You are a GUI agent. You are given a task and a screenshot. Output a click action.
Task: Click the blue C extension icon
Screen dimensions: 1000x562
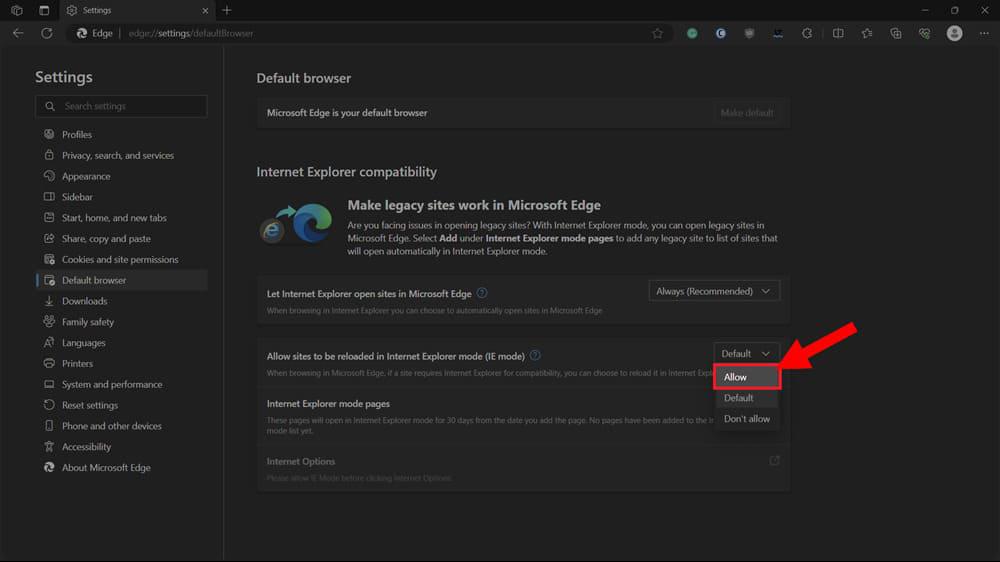click(x=721, y=33)
